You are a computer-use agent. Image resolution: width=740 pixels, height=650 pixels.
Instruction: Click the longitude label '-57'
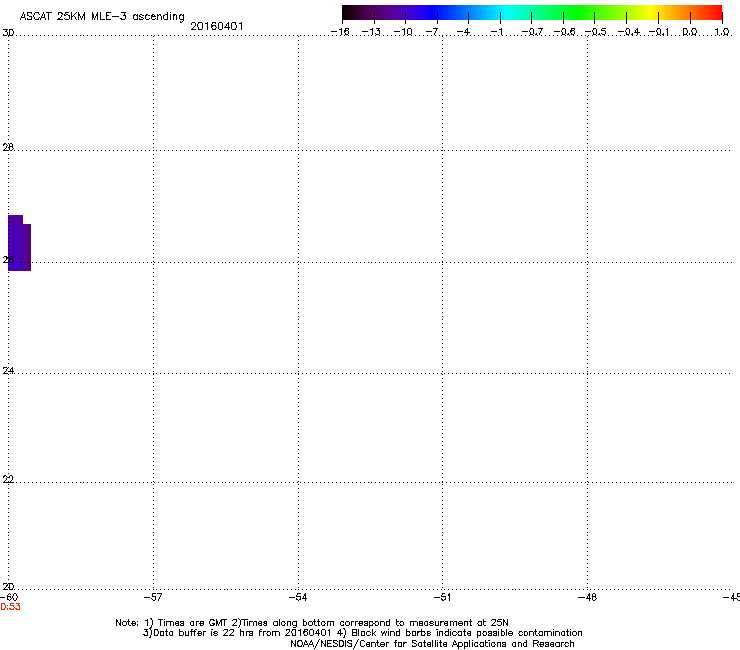153,597
